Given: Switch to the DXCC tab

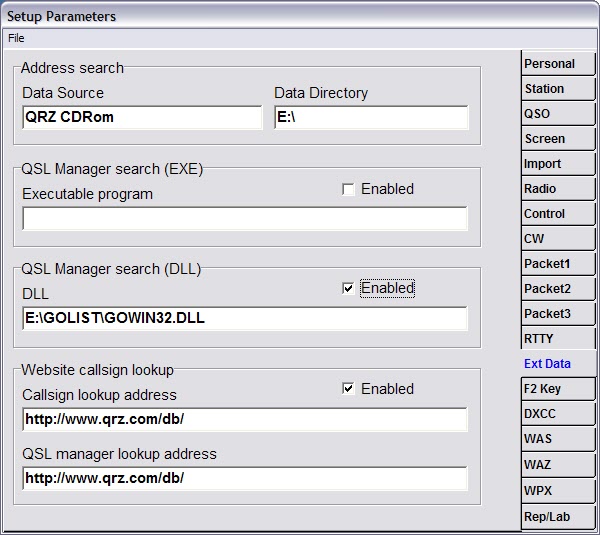Looking at the screenshot, I should 558,414.
